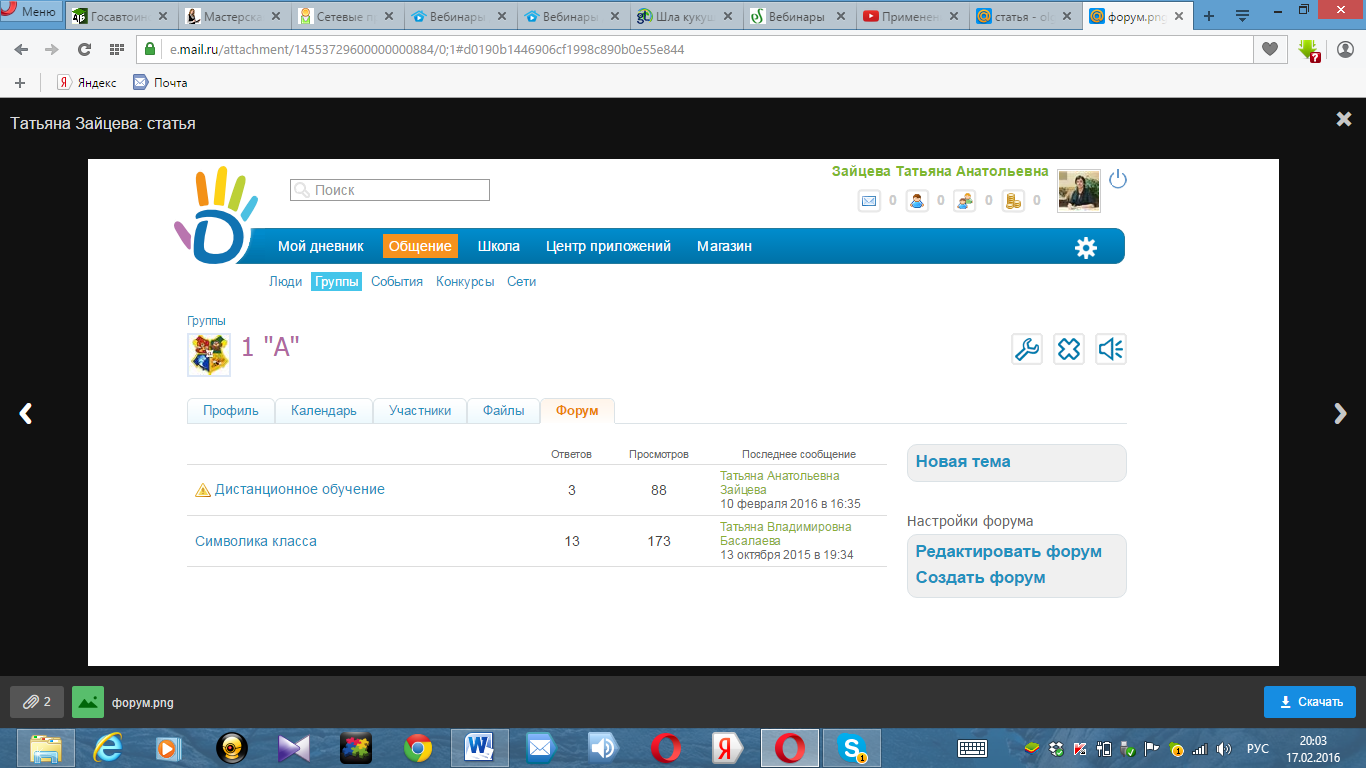The height and width of the screenshot is (768, 1366).
Task: Click the next image right arrow
Action: pyautogui.click(x=1341, y=414)
